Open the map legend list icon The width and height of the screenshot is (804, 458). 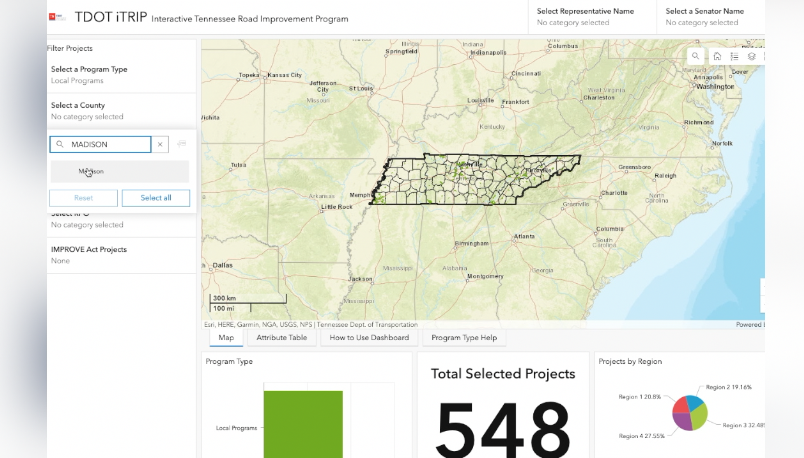coord(734,56)
